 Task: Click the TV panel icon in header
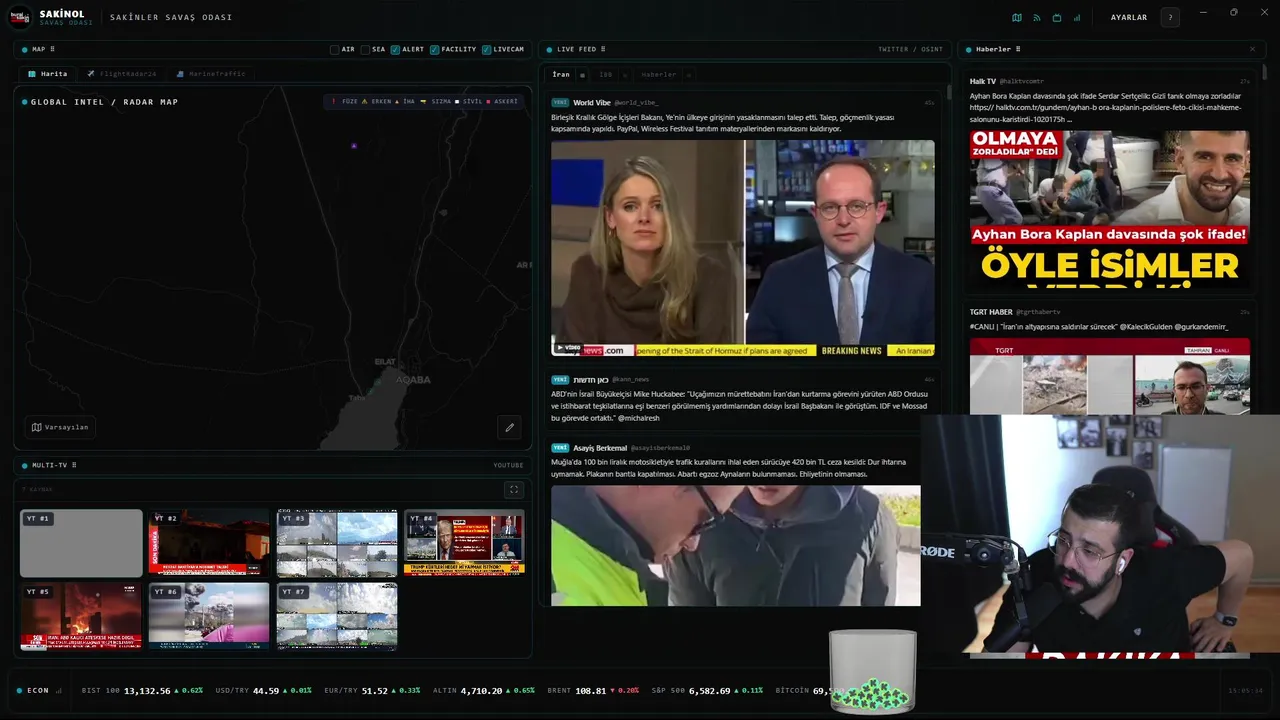pyautogui.click(x=1057, y=17)
